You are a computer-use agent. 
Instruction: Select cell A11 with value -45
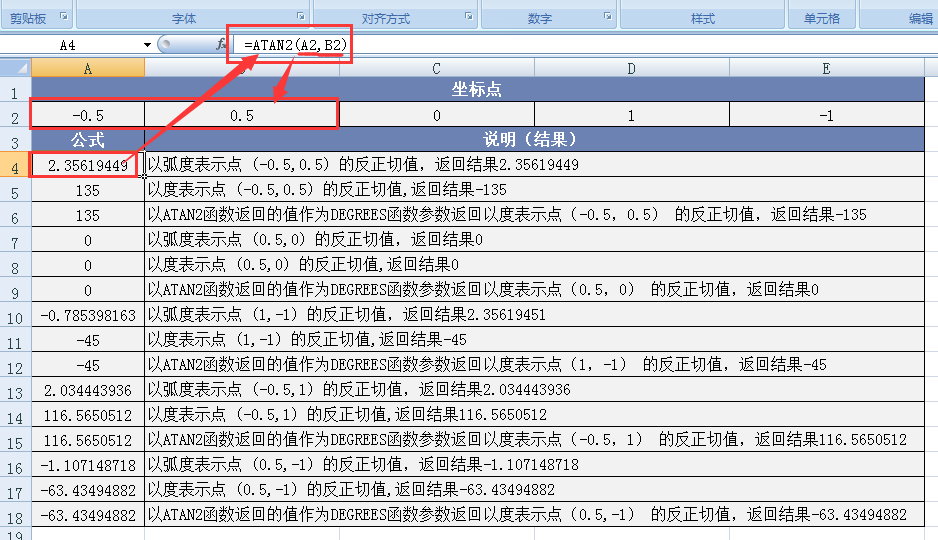point(88,340)
